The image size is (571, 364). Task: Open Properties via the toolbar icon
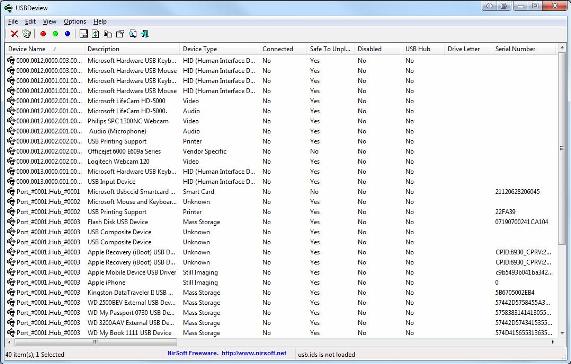coord(120,34)
